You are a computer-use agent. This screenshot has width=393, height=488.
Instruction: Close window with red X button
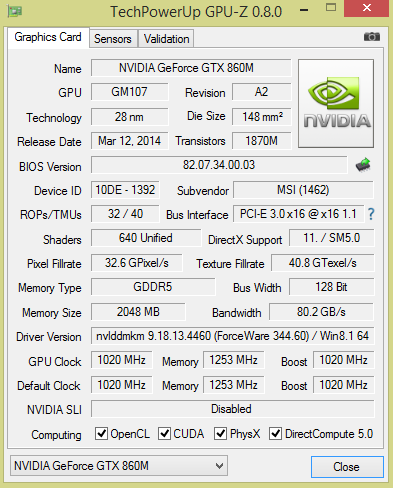point(367,8)
